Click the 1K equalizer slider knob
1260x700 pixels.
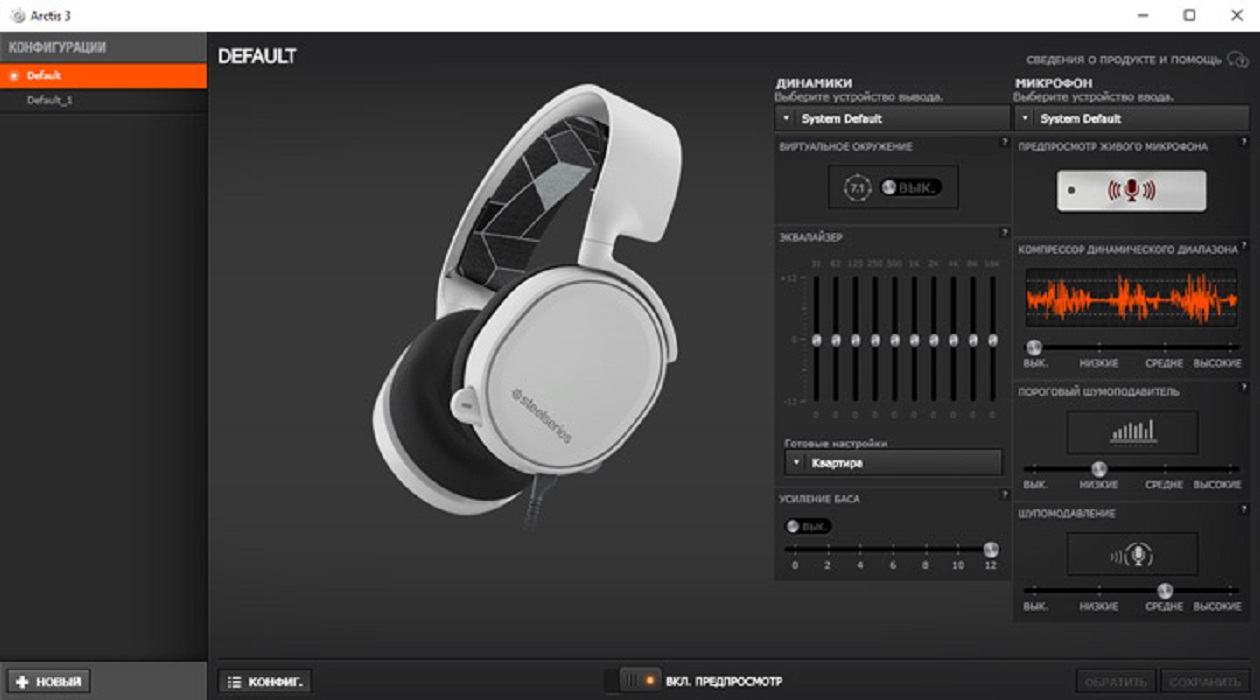pos(914,340)
